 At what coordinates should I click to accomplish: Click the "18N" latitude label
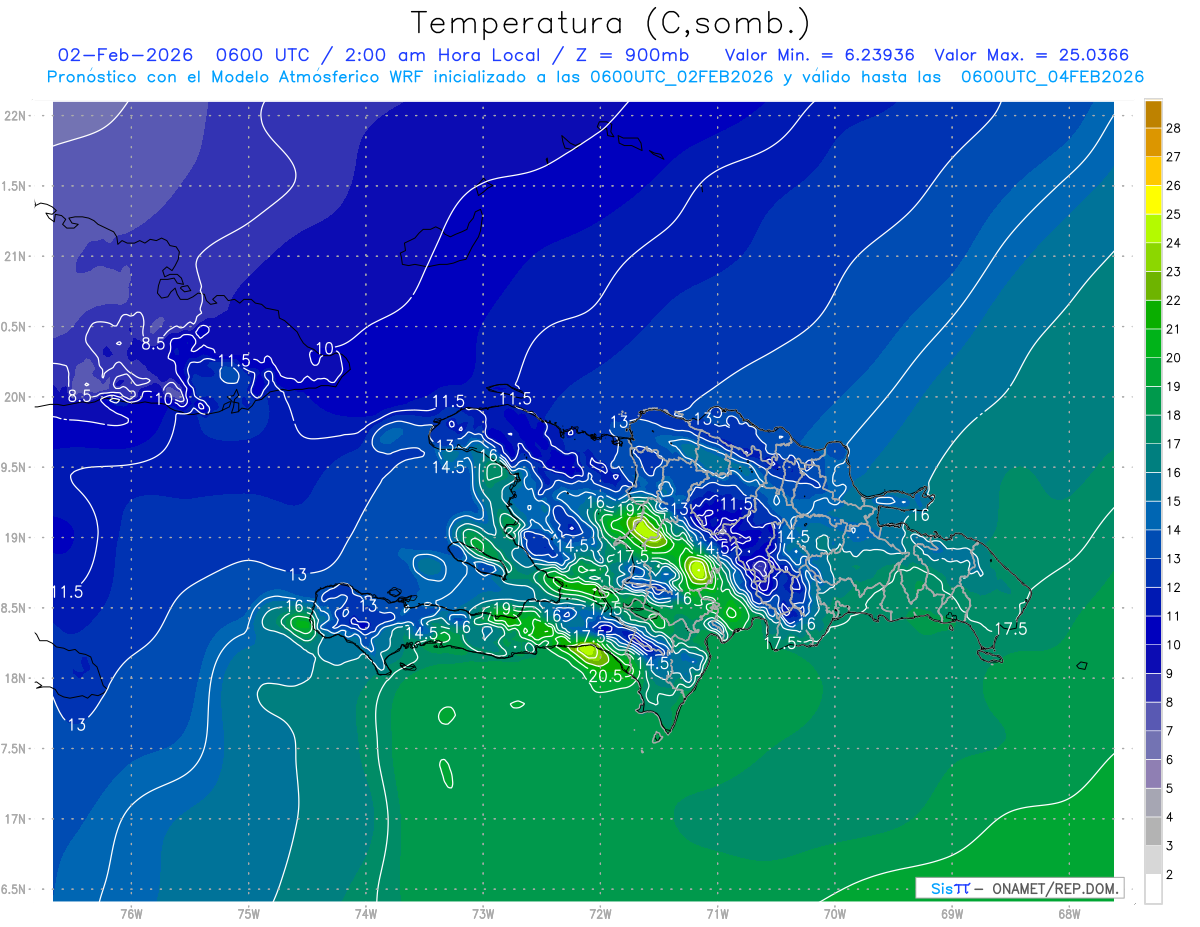click(15, 678)
